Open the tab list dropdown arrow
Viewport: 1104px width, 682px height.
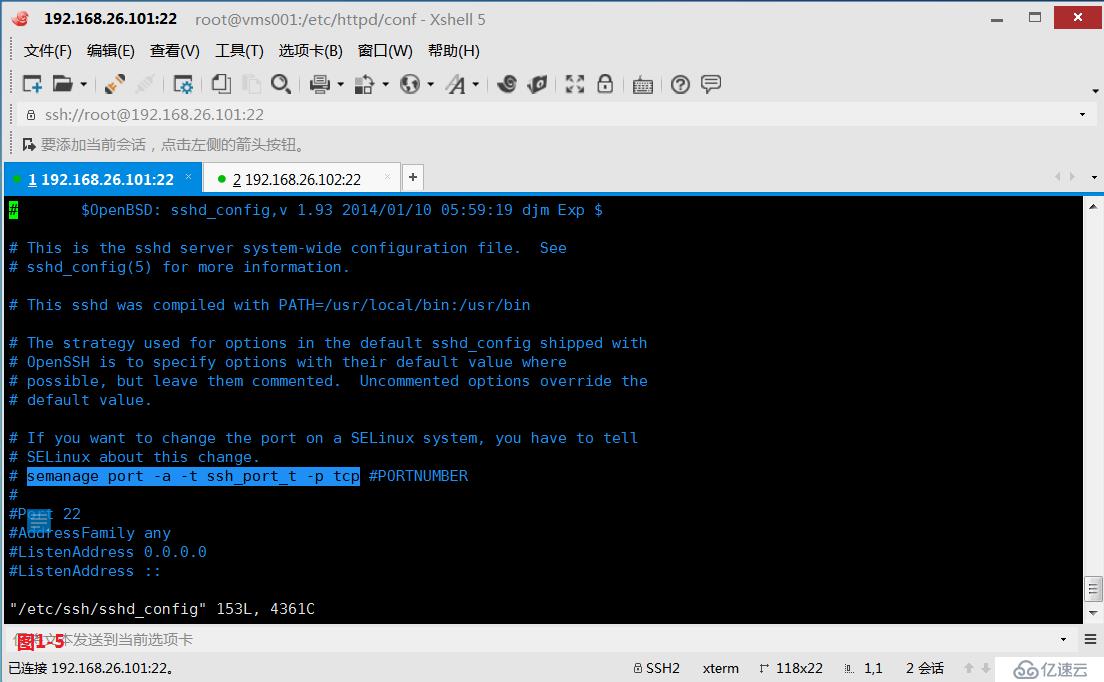tap(1093, 177)
